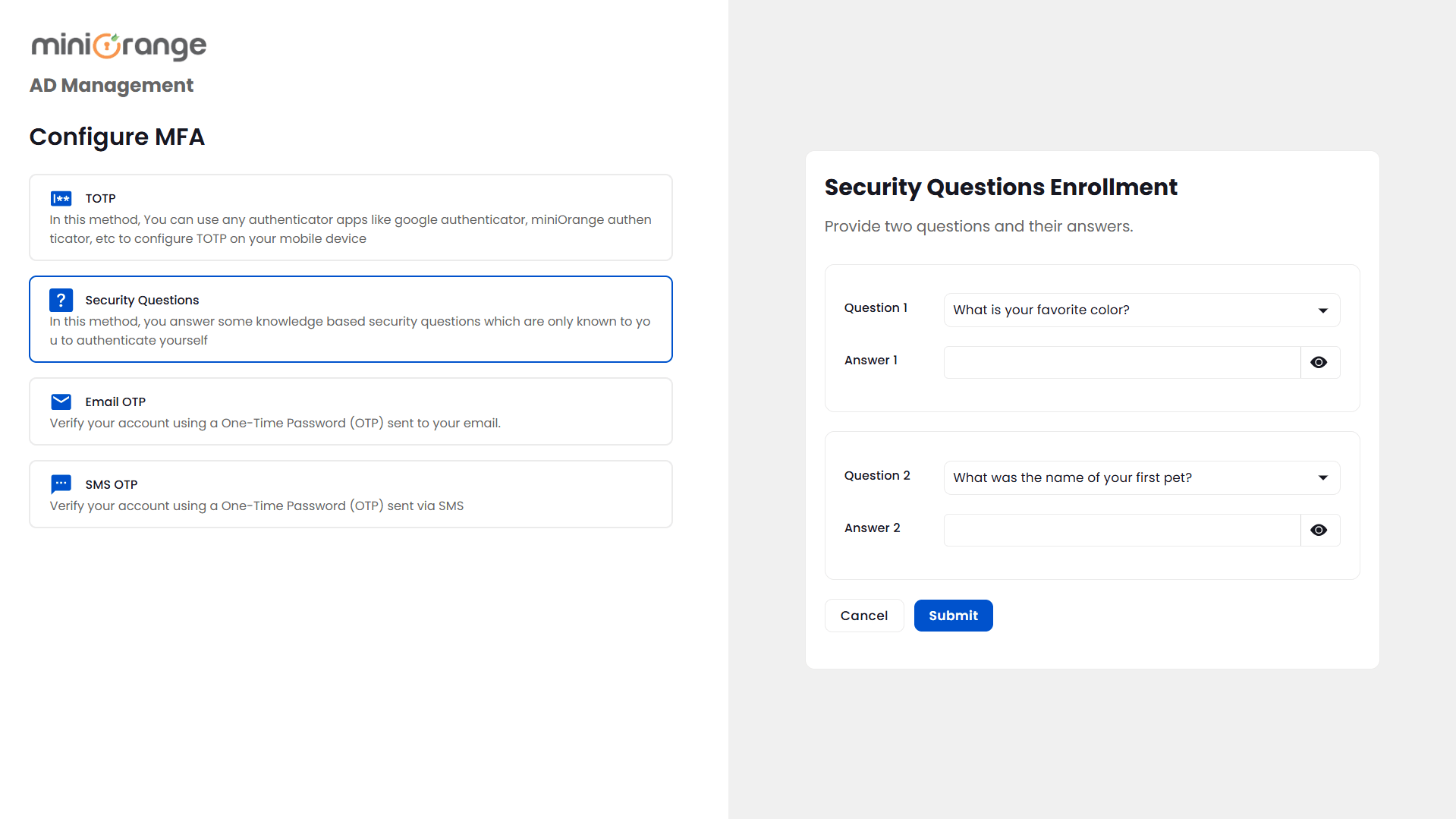The height and width of the screenshot is (819, 1456).
Task: Reveal Answer 2 using the eye icon
Action: (x=1319, y=530)
